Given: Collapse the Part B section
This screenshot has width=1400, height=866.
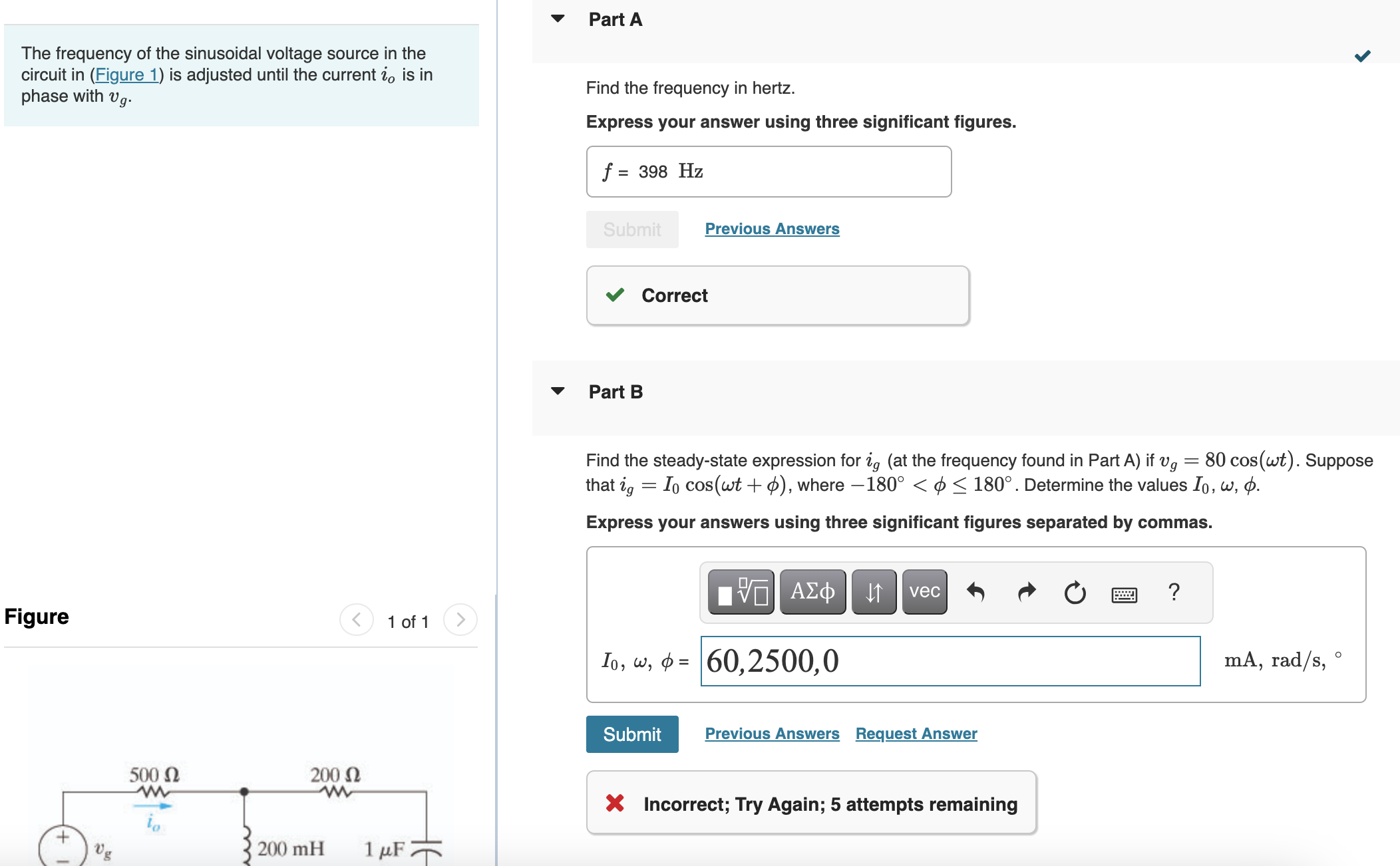Looking at the screenshot, I should (x=558, y=391).
